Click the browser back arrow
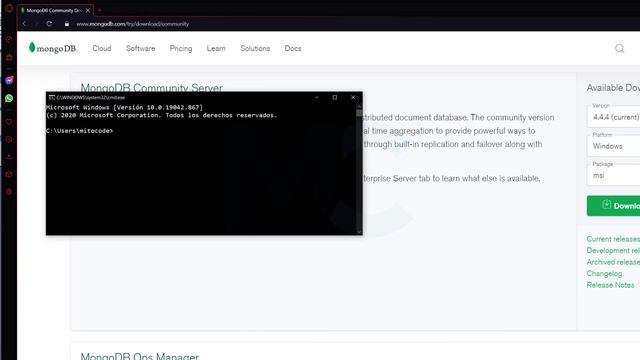Image resolution: width=640 pixels, height=360 pixels. [24, 24]
